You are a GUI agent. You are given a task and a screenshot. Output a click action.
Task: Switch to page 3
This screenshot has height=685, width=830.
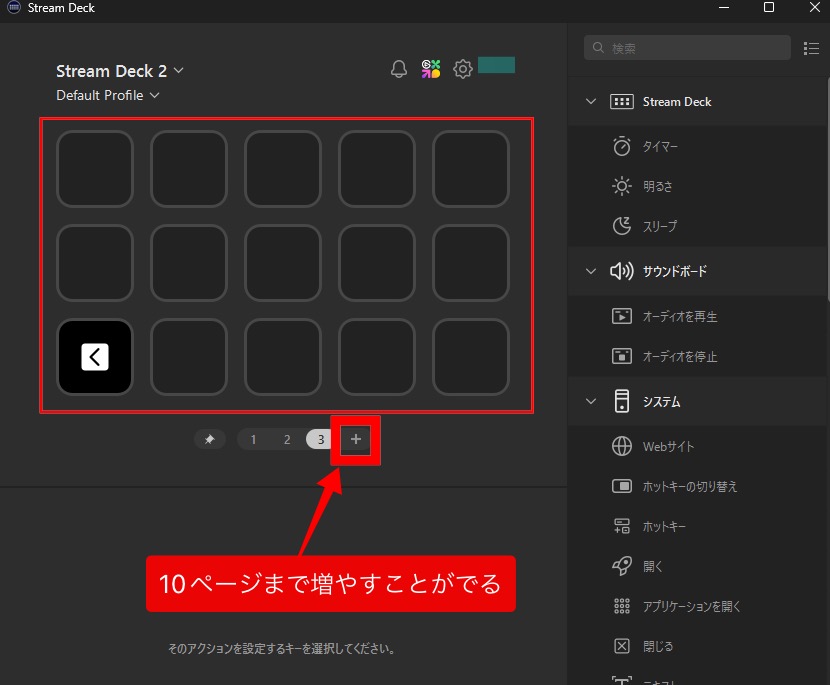[x=320, y=439]
